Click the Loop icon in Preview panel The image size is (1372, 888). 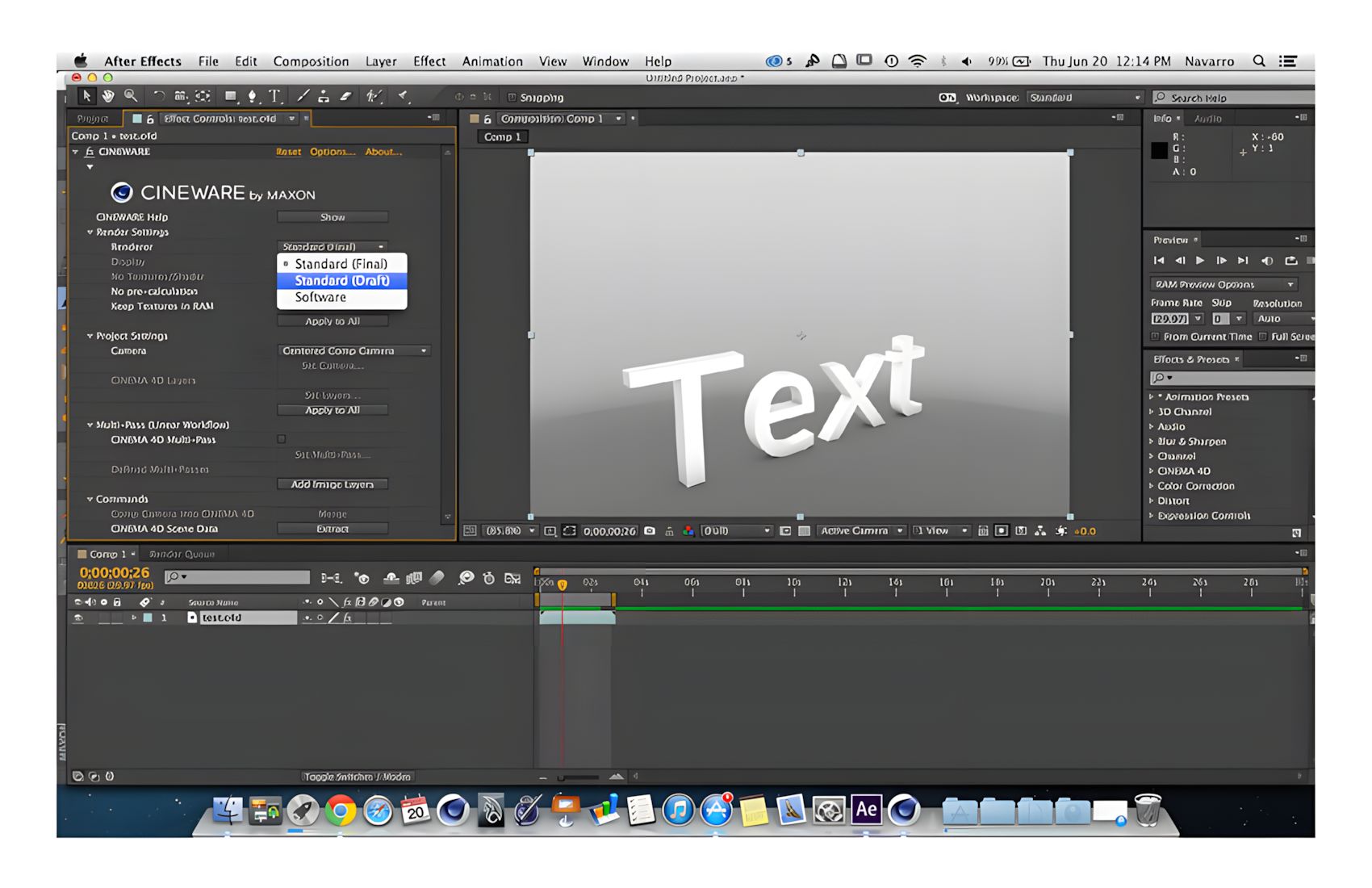point(1291,261)
